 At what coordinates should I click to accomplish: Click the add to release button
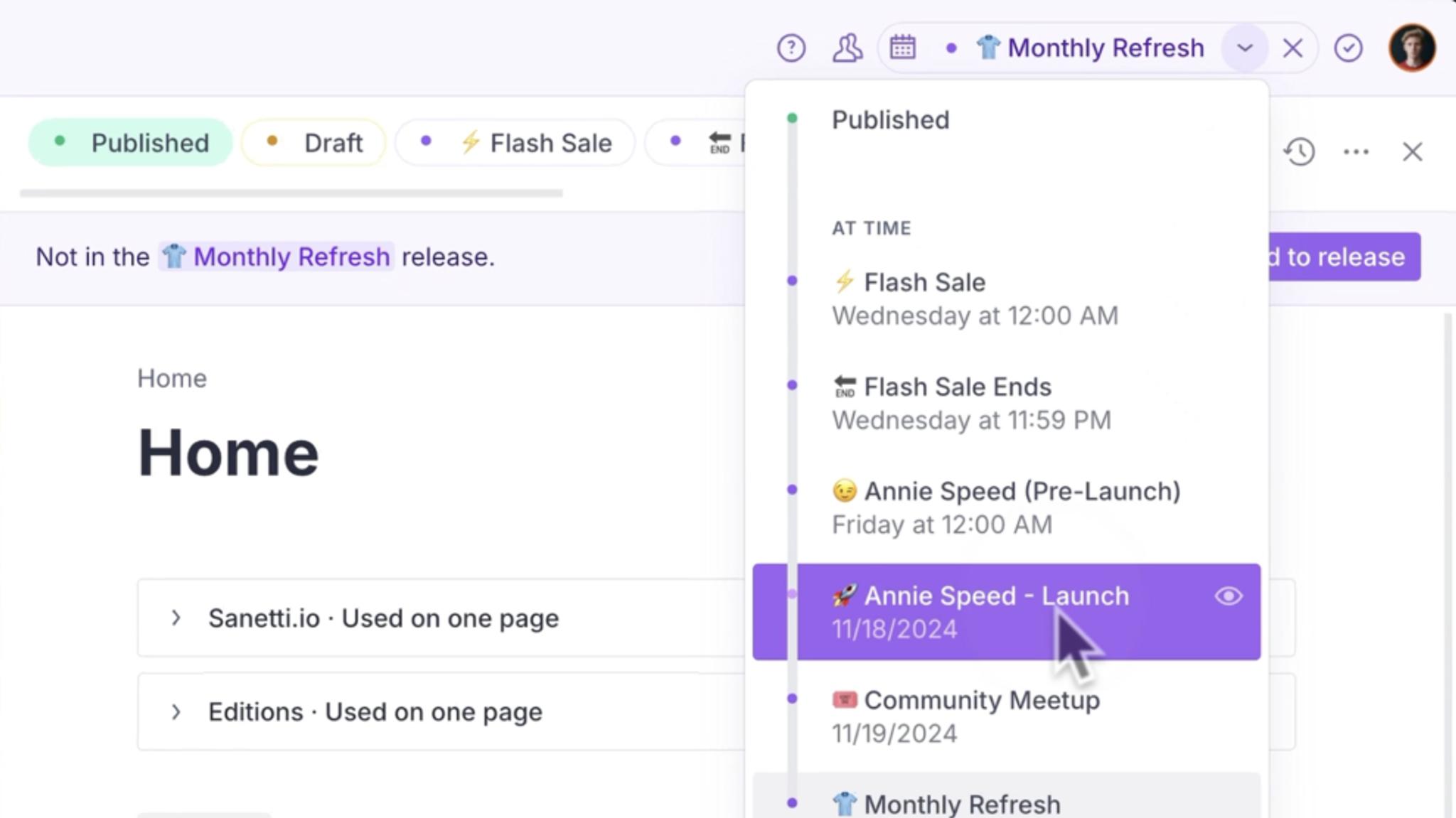[x=1344, y=257]
